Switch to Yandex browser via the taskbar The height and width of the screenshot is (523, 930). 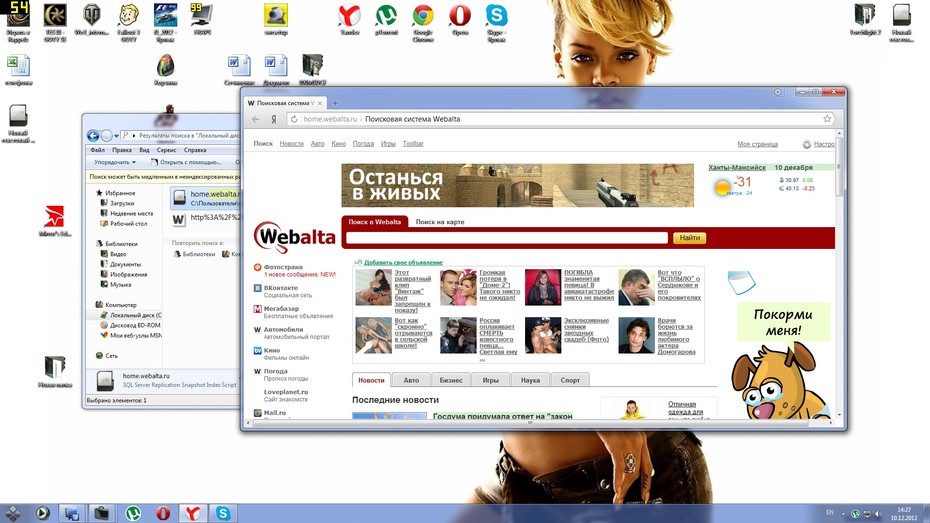point(193,513)
